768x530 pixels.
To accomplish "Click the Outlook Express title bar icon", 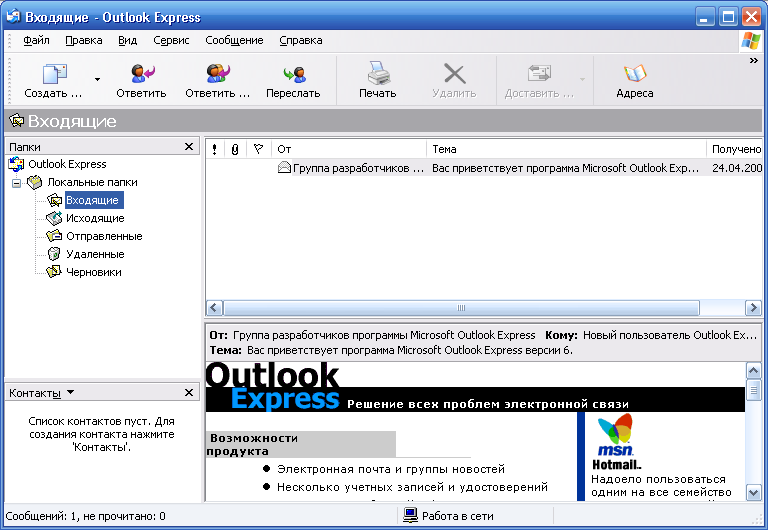I will pos(13,17).
